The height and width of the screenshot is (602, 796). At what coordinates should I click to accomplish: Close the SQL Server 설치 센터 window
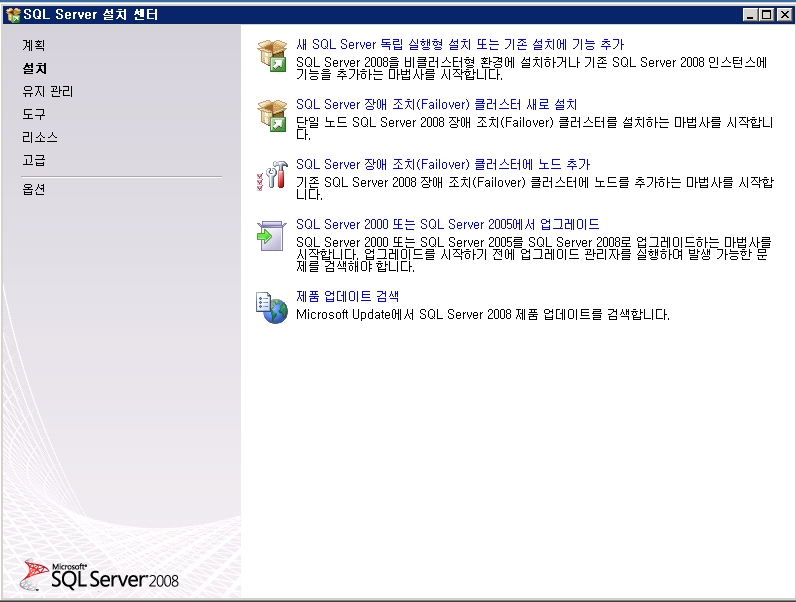(x=784, y=15)
